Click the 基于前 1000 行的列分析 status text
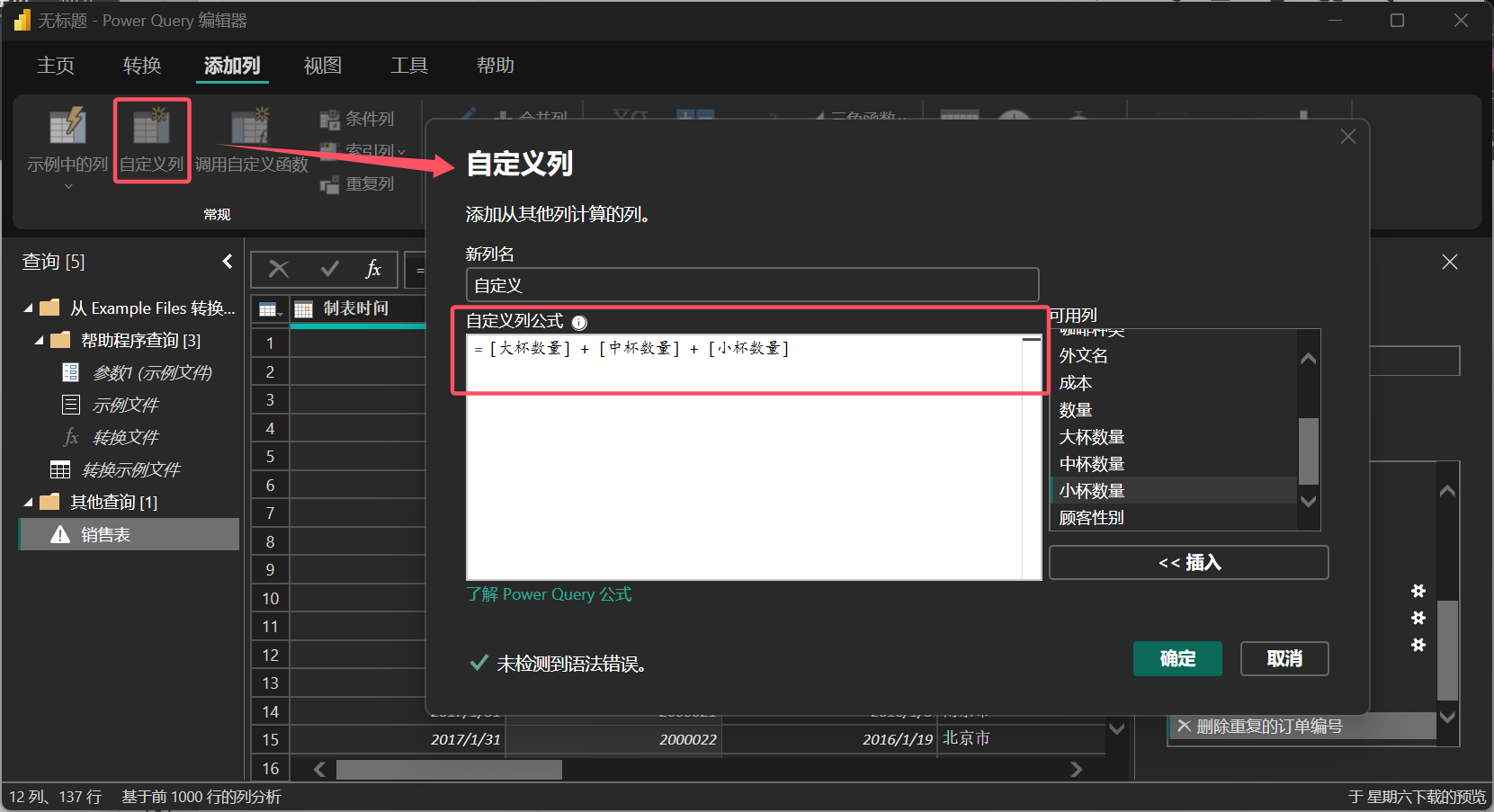The width and height of the screenshot is (1494, 812). point(201,797)
